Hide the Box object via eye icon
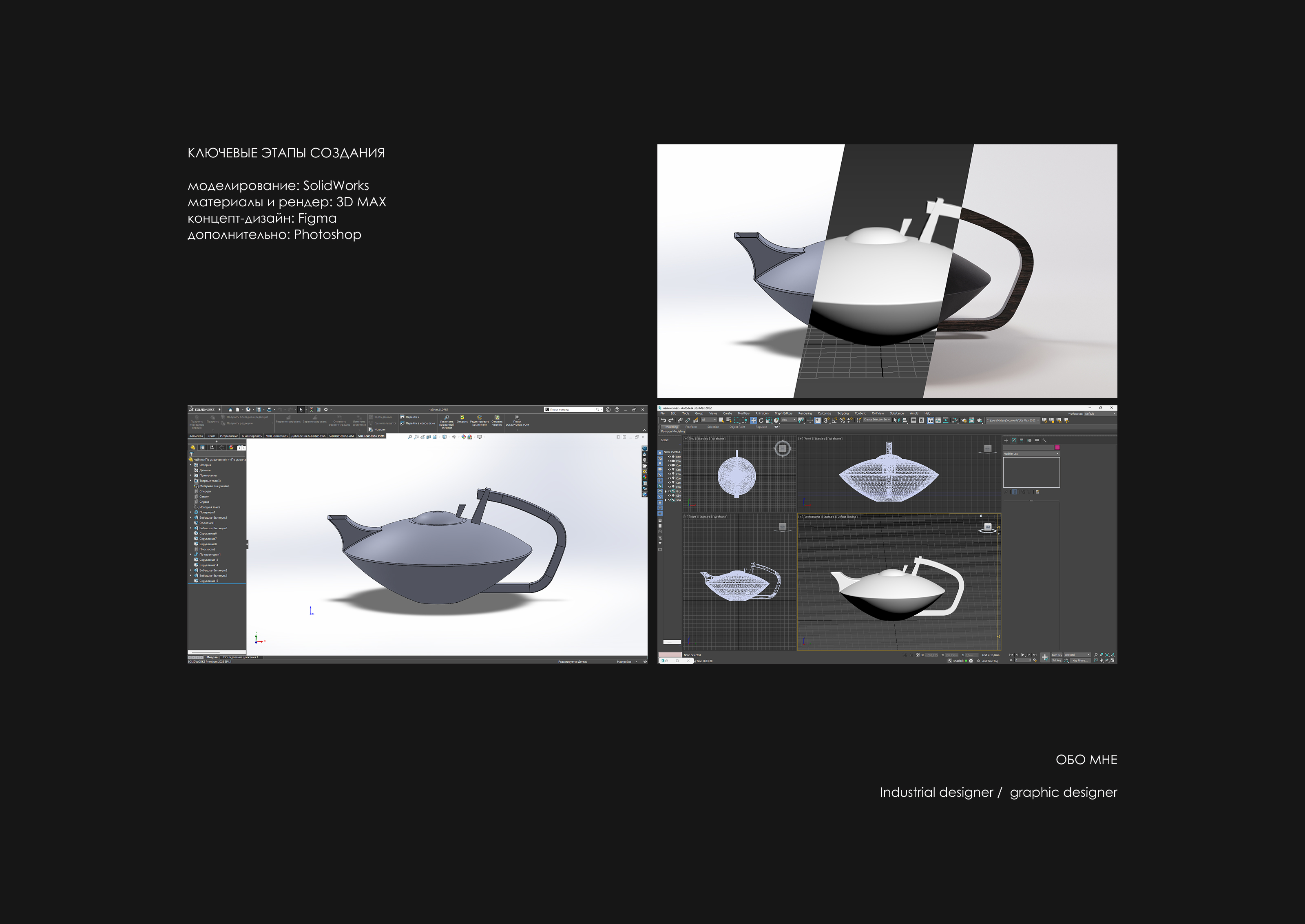Image resolution: width=1305 pixels, height=924 pixels. click(x=670, y=457)
